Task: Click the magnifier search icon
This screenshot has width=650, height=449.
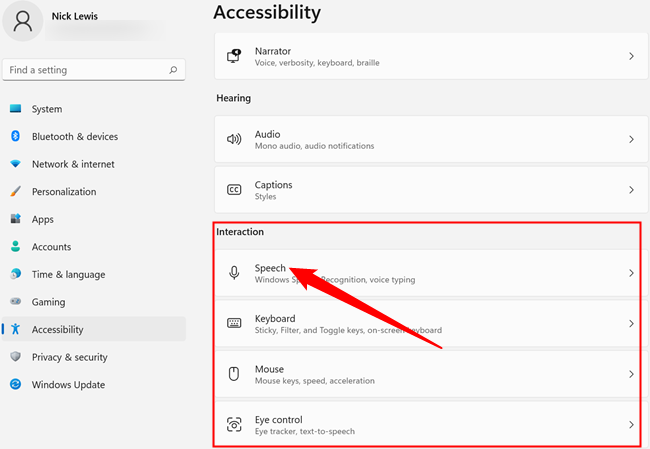Action: tap(173, 70)
